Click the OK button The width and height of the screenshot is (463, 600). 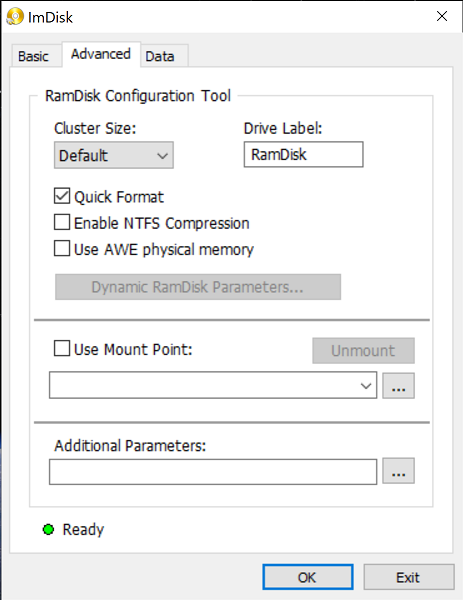click(308, 577)
